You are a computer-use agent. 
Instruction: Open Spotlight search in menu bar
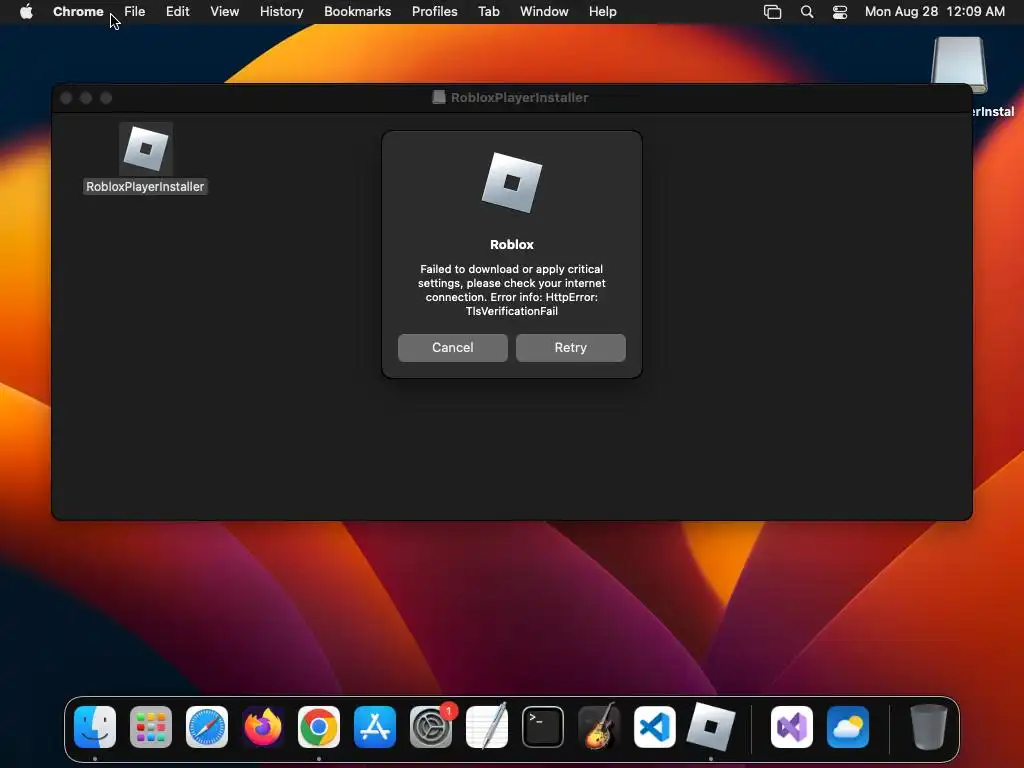tap(807, 12)
